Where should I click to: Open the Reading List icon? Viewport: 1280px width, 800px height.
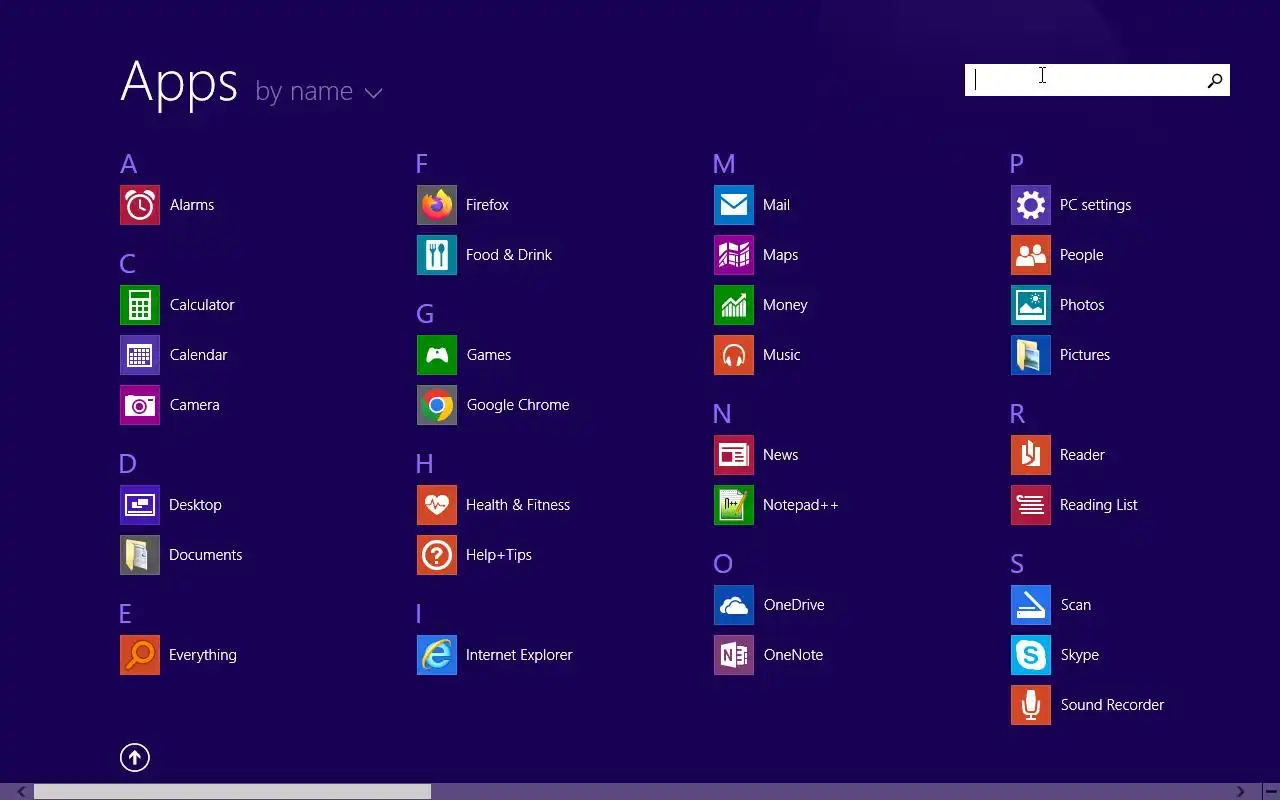pyautogui.click(x=1031, y=505)
